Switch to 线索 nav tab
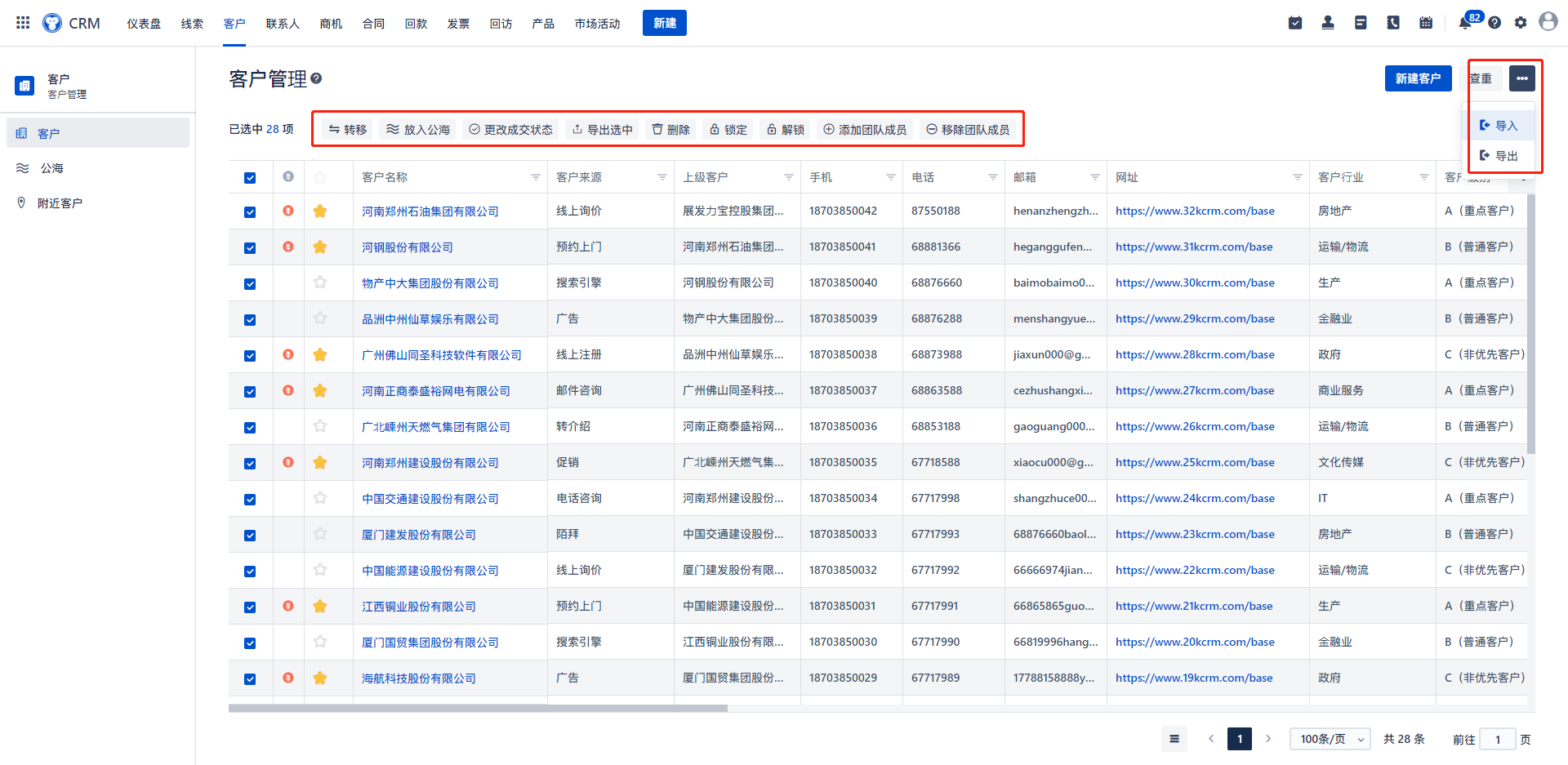This screenshot has height=765, width=1568. (x=192, y=24)
